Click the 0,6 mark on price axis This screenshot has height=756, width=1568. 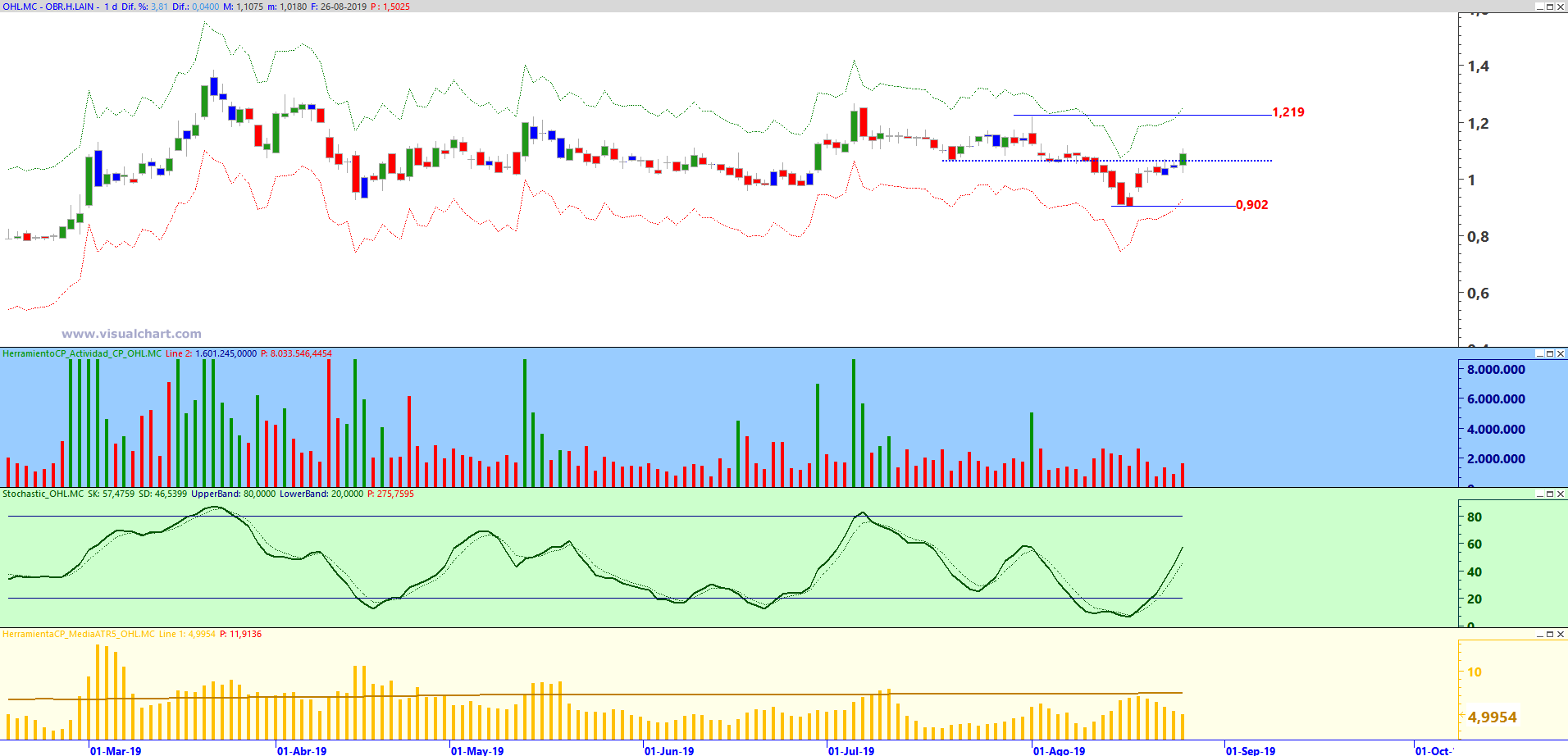(1479, 294)
